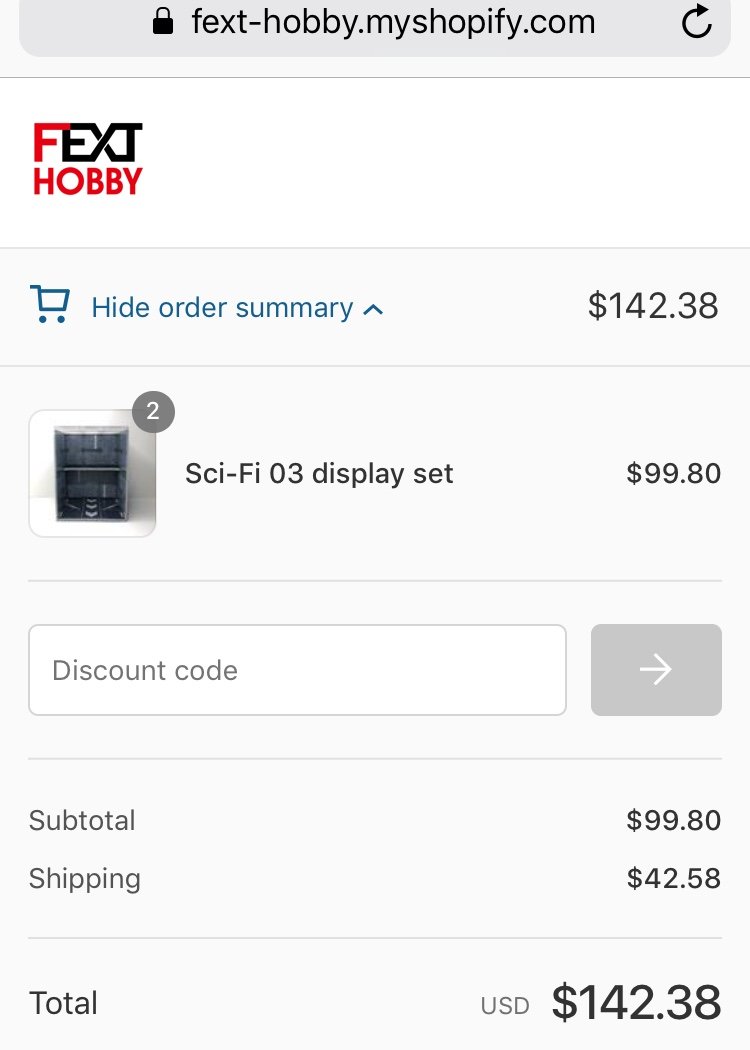This screenshot has height=1050, width=750.
Task: Tap the fext-hobby.myshopify.com address bar
Action: click(374, 22)
